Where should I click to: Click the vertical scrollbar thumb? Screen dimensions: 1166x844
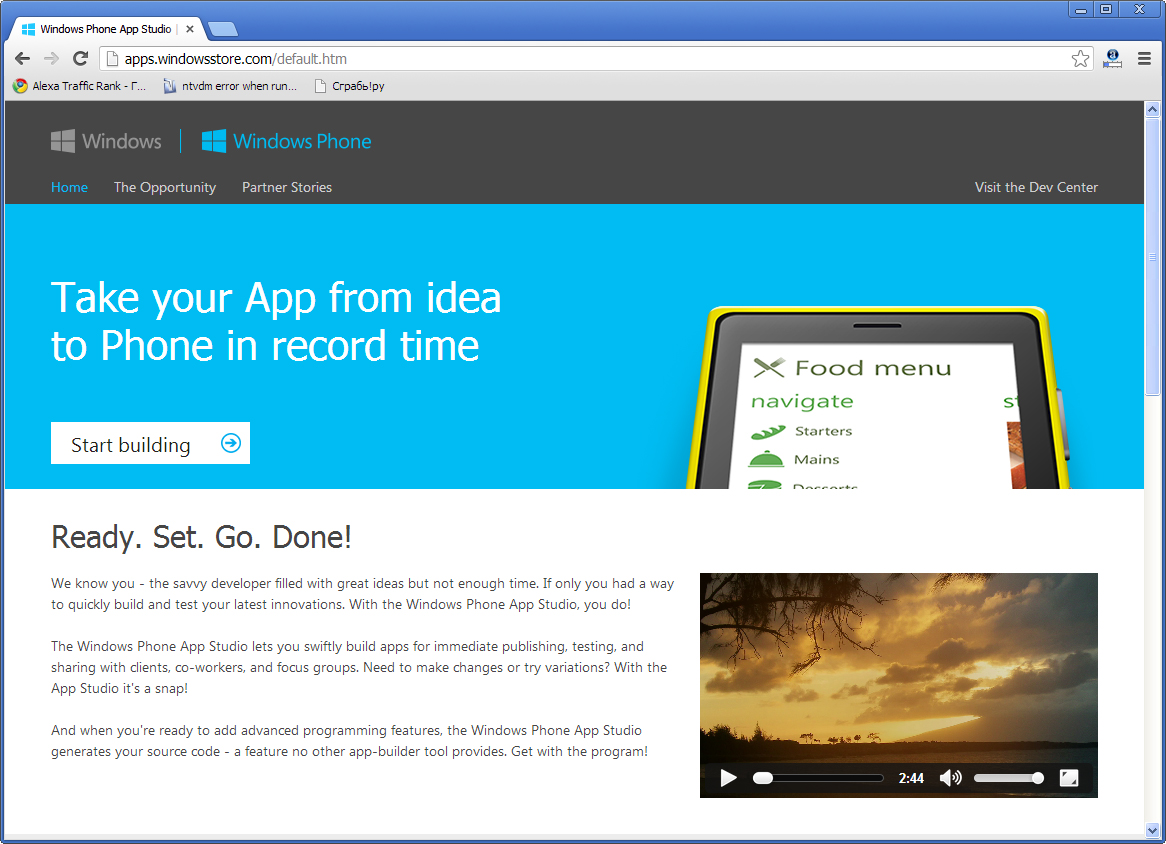(x=1153, y=257)
